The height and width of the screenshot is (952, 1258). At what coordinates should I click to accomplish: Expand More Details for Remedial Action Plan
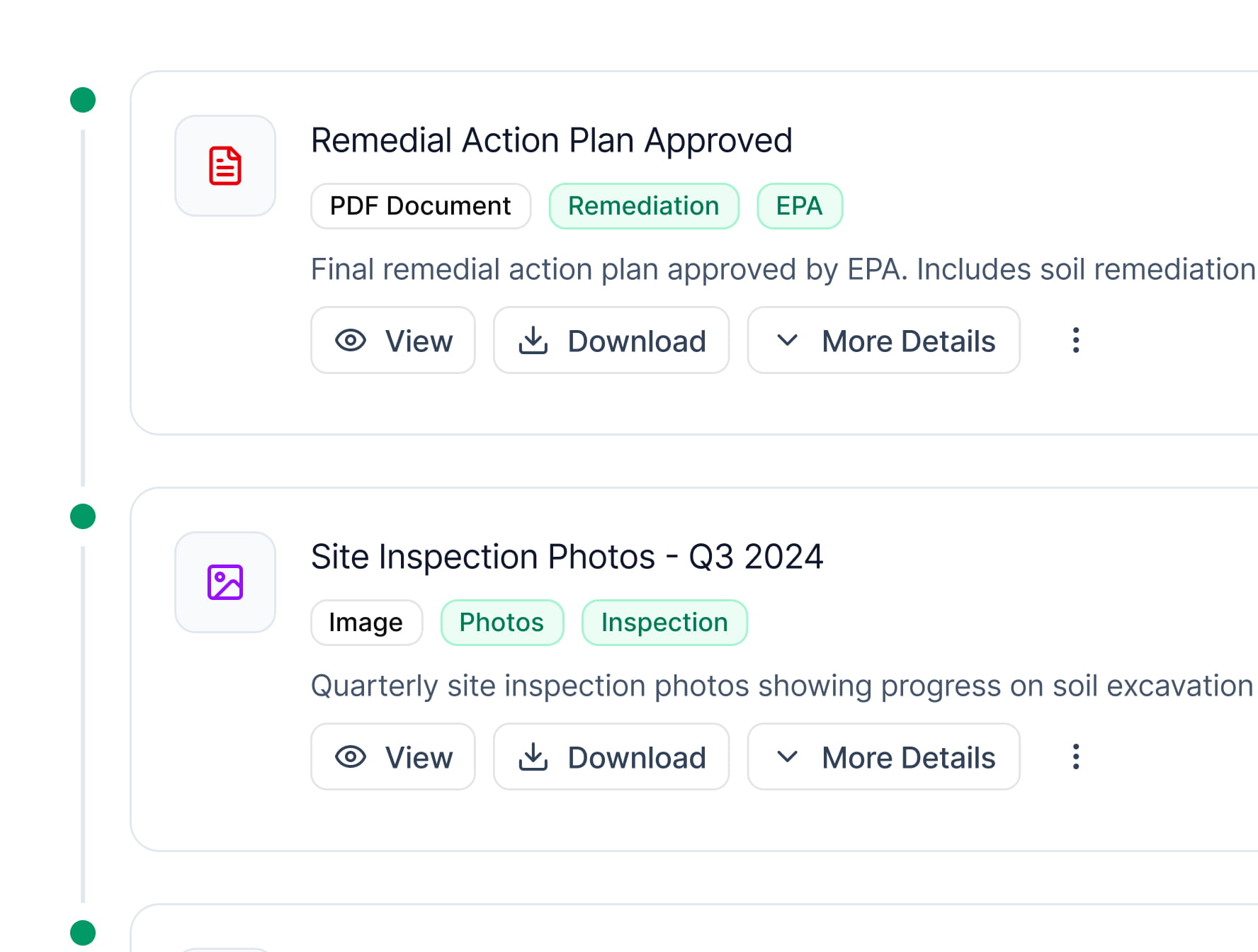point(883,340)
